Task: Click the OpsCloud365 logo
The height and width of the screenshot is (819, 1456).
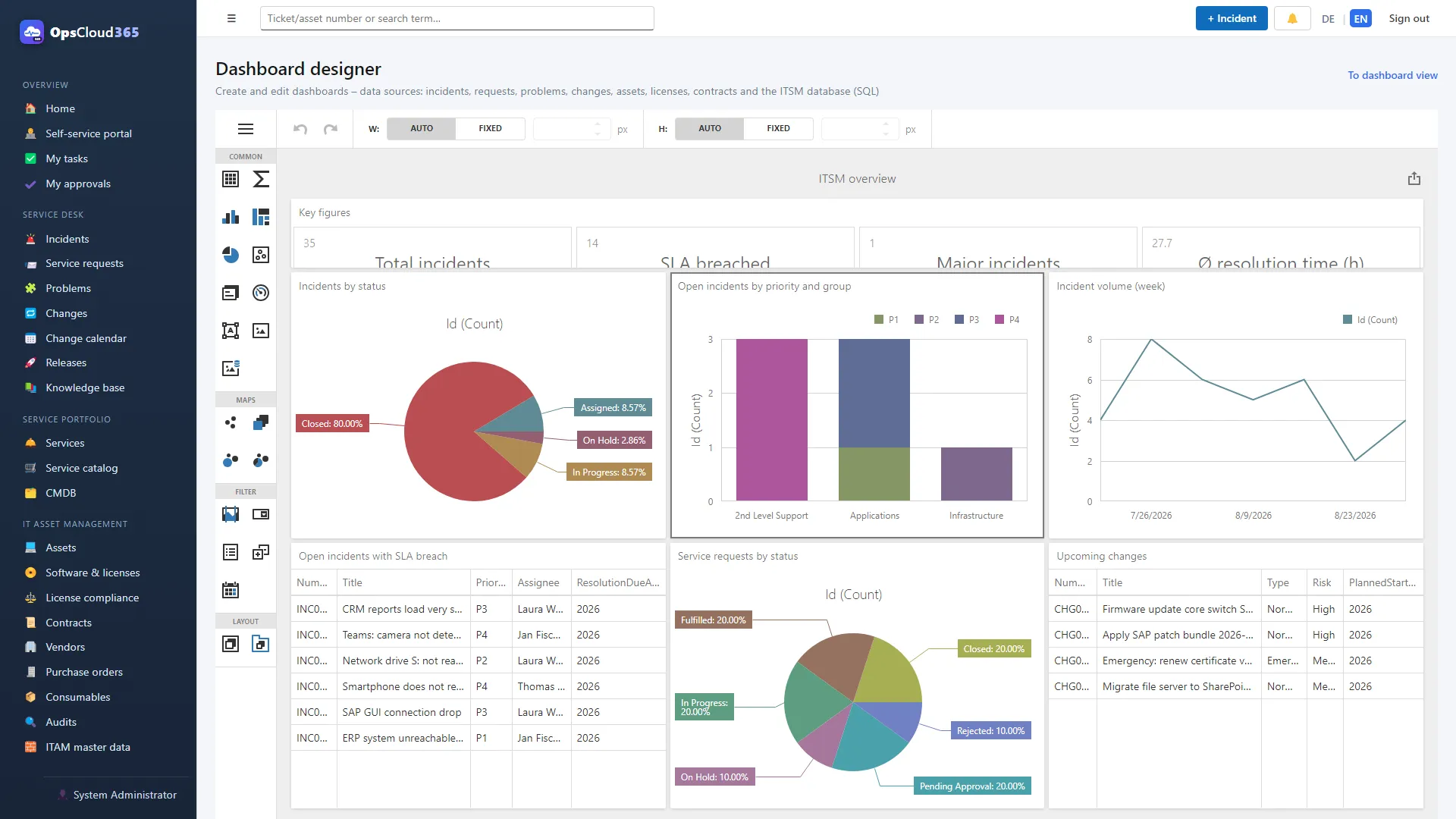Action: (80, 33)
